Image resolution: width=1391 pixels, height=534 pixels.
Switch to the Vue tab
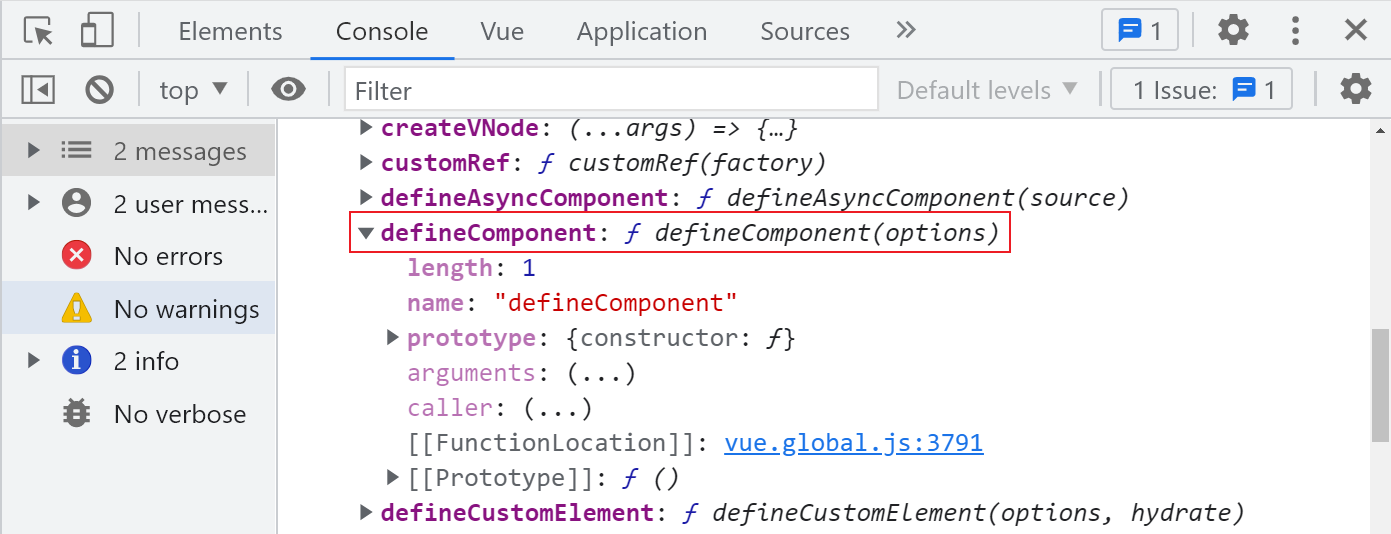(502, 31)
